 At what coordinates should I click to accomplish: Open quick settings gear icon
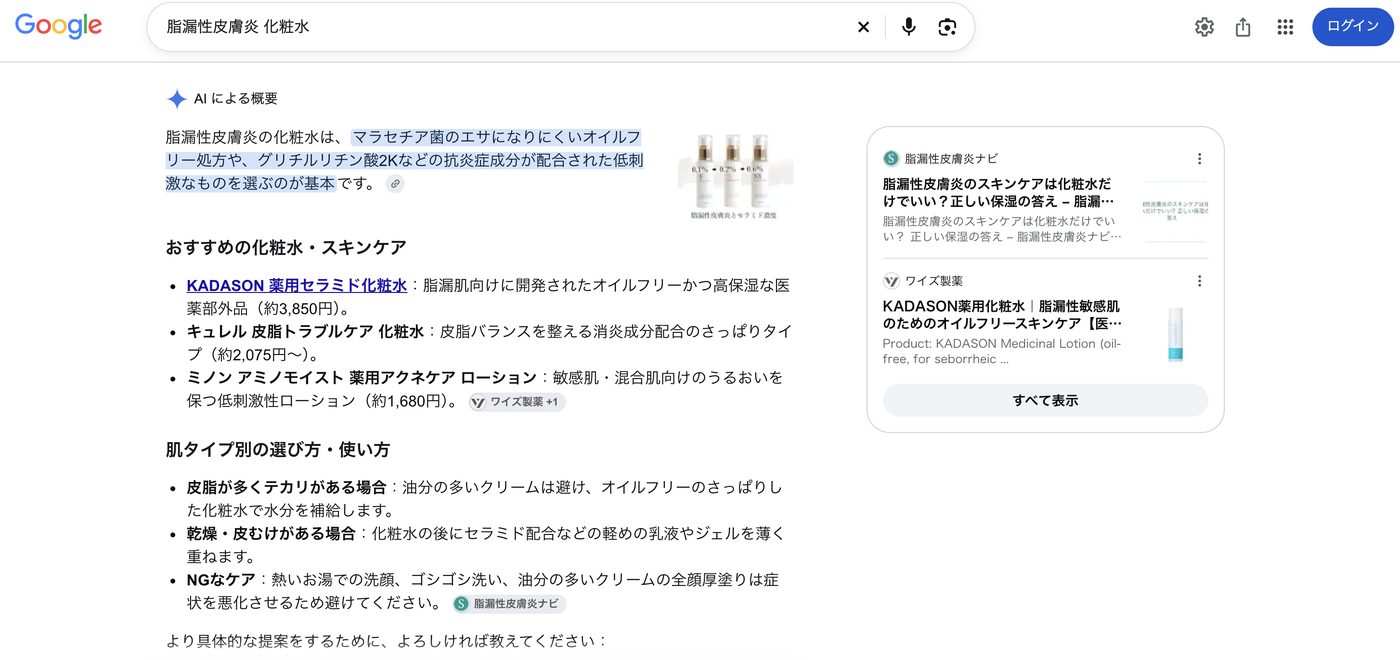tap(1204, 27)
